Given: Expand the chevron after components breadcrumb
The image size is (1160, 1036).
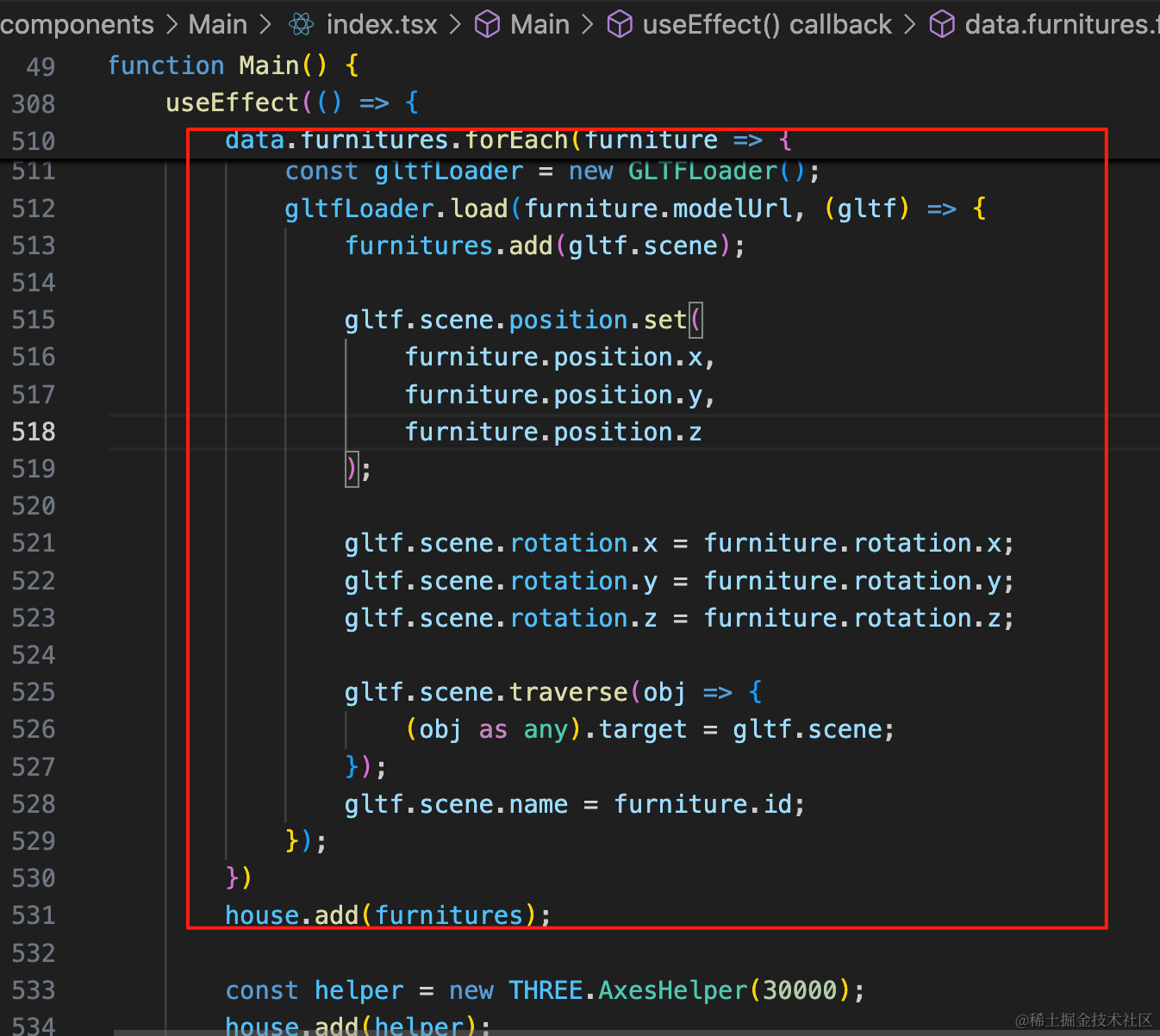Looking at the screenshot, I should tap(172, 25).
